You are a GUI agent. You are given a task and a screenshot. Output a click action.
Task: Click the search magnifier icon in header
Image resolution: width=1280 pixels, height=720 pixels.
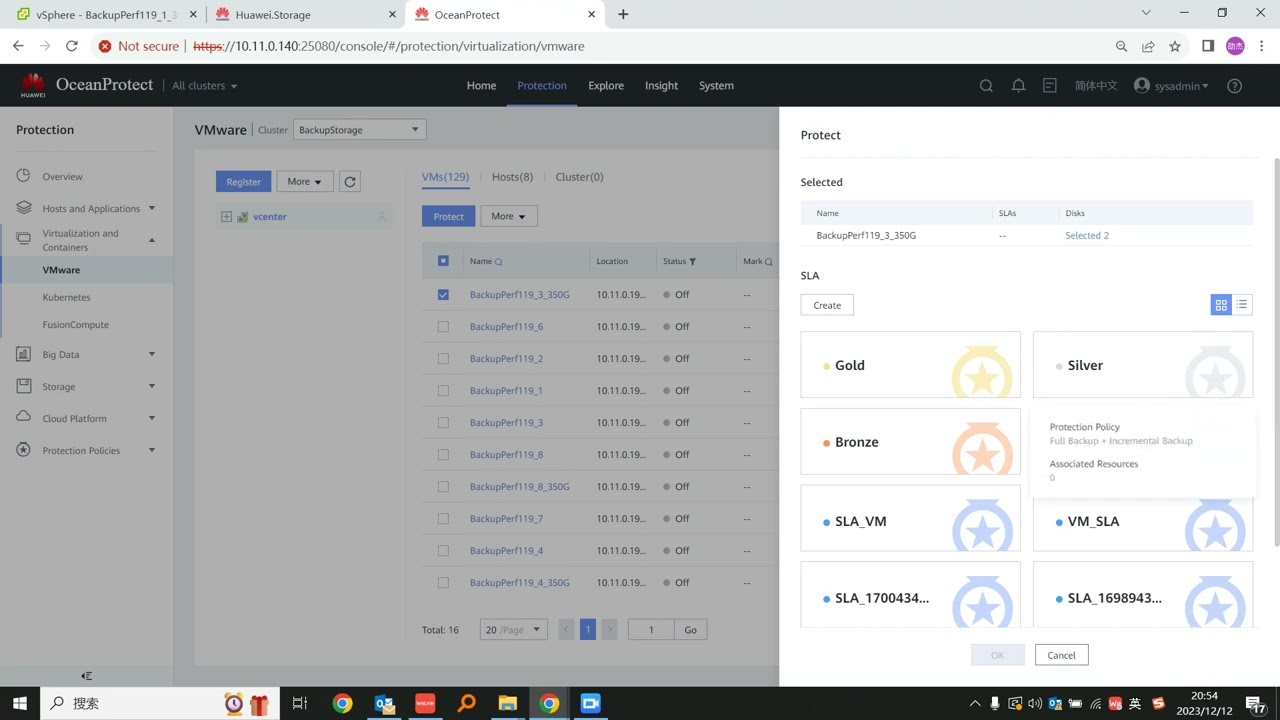tap(986, 86)
